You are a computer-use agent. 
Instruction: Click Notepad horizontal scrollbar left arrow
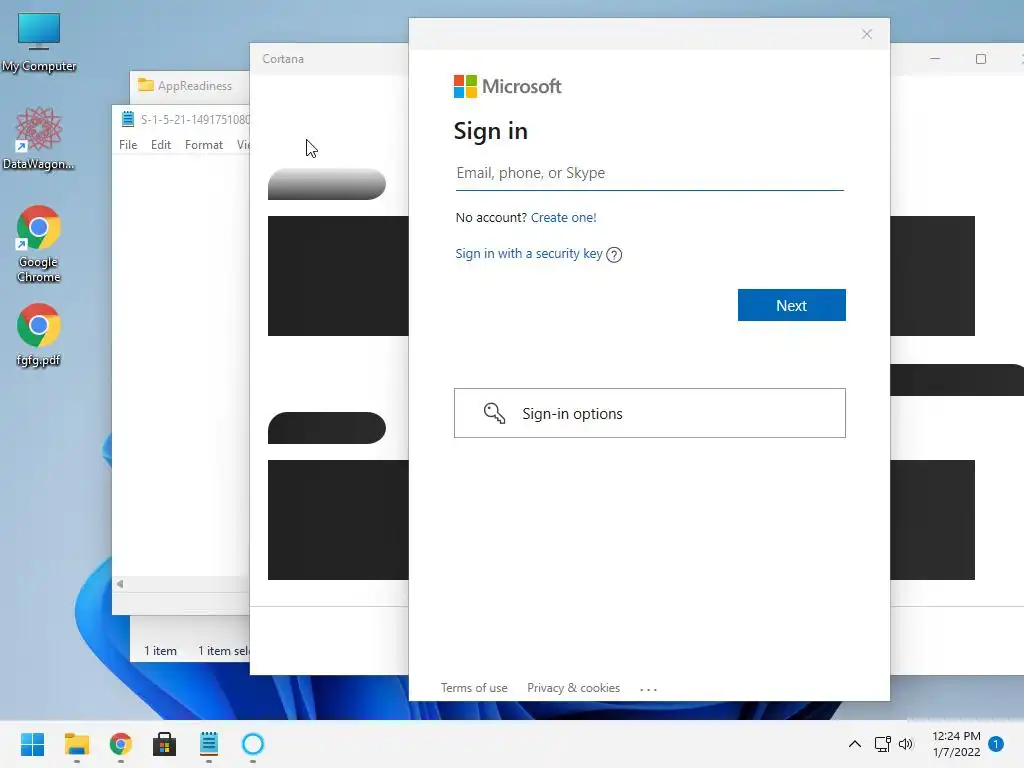click(x=120, y=584)
